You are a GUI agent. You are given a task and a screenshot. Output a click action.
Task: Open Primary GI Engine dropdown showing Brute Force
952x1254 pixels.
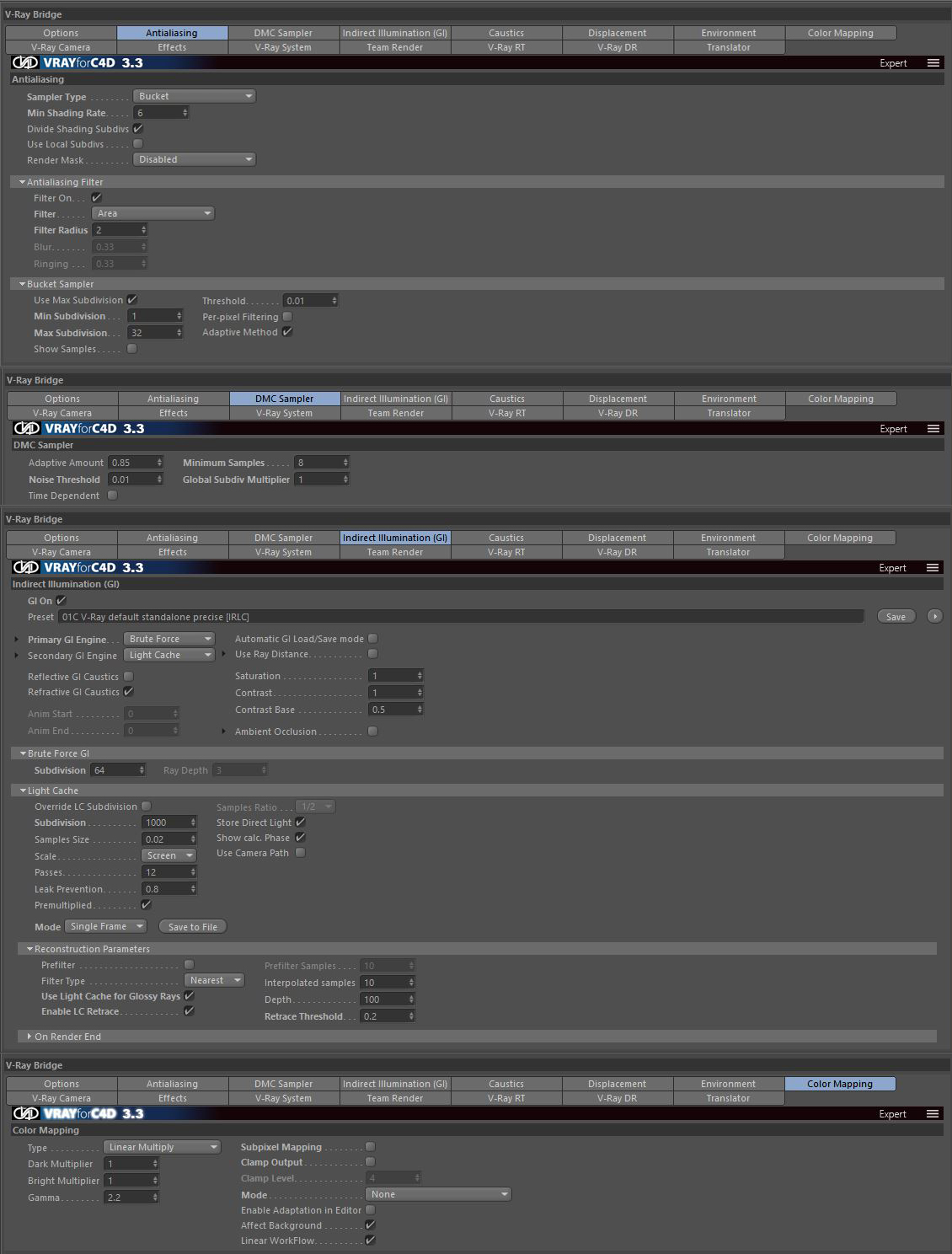[x=169, y=639]
